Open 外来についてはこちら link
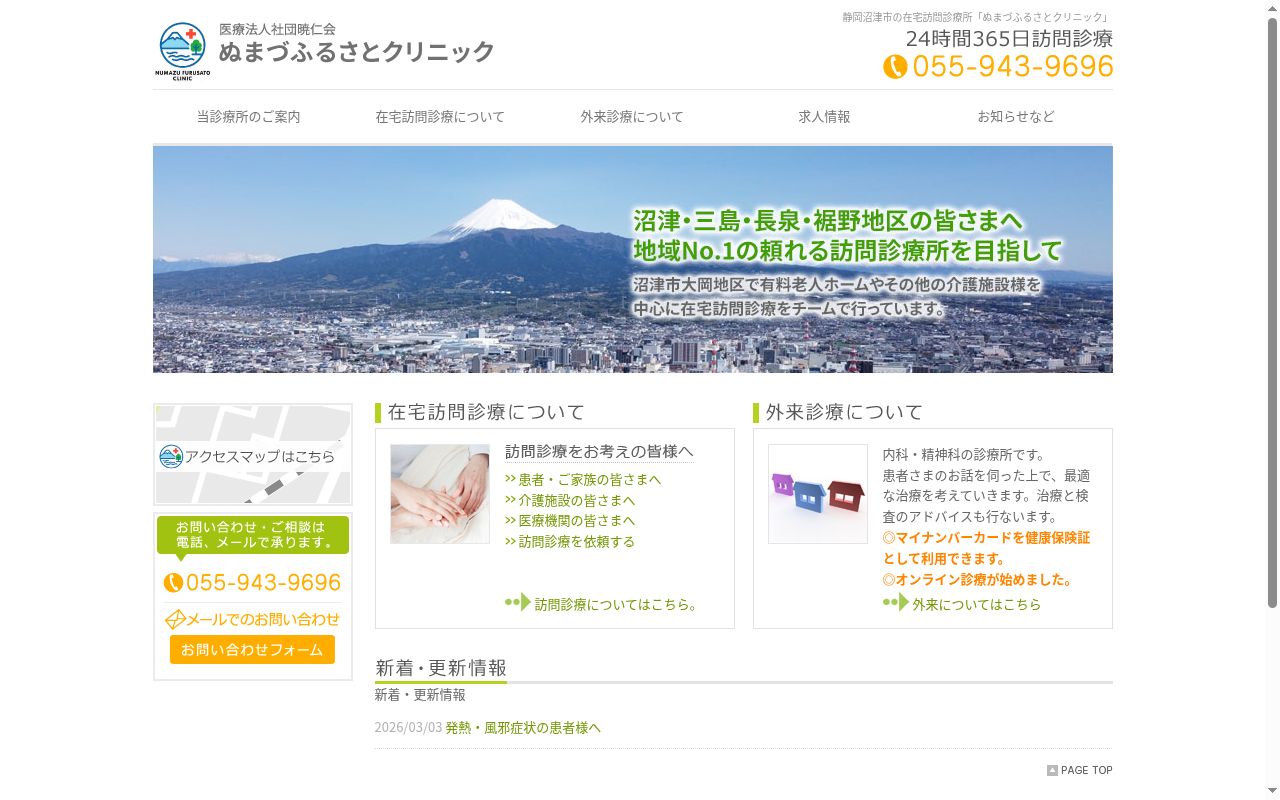 click(976, 605)
